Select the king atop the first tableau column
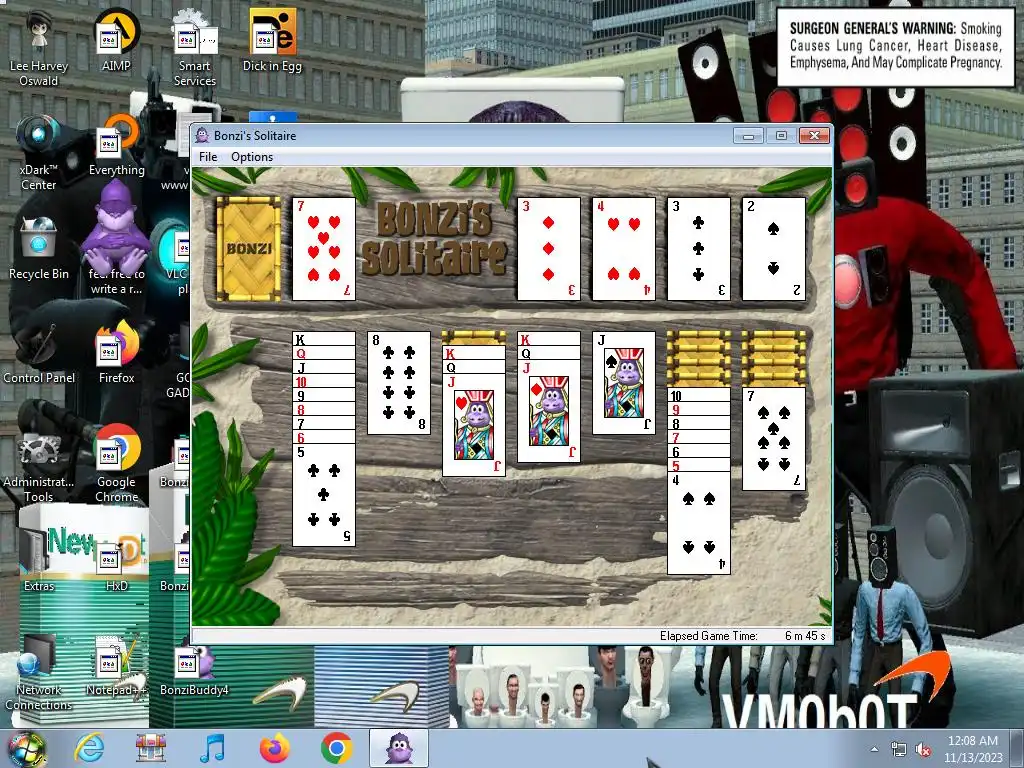This screenshot has height=768, width=1024. pyautogui.click(x=324, y=338)
